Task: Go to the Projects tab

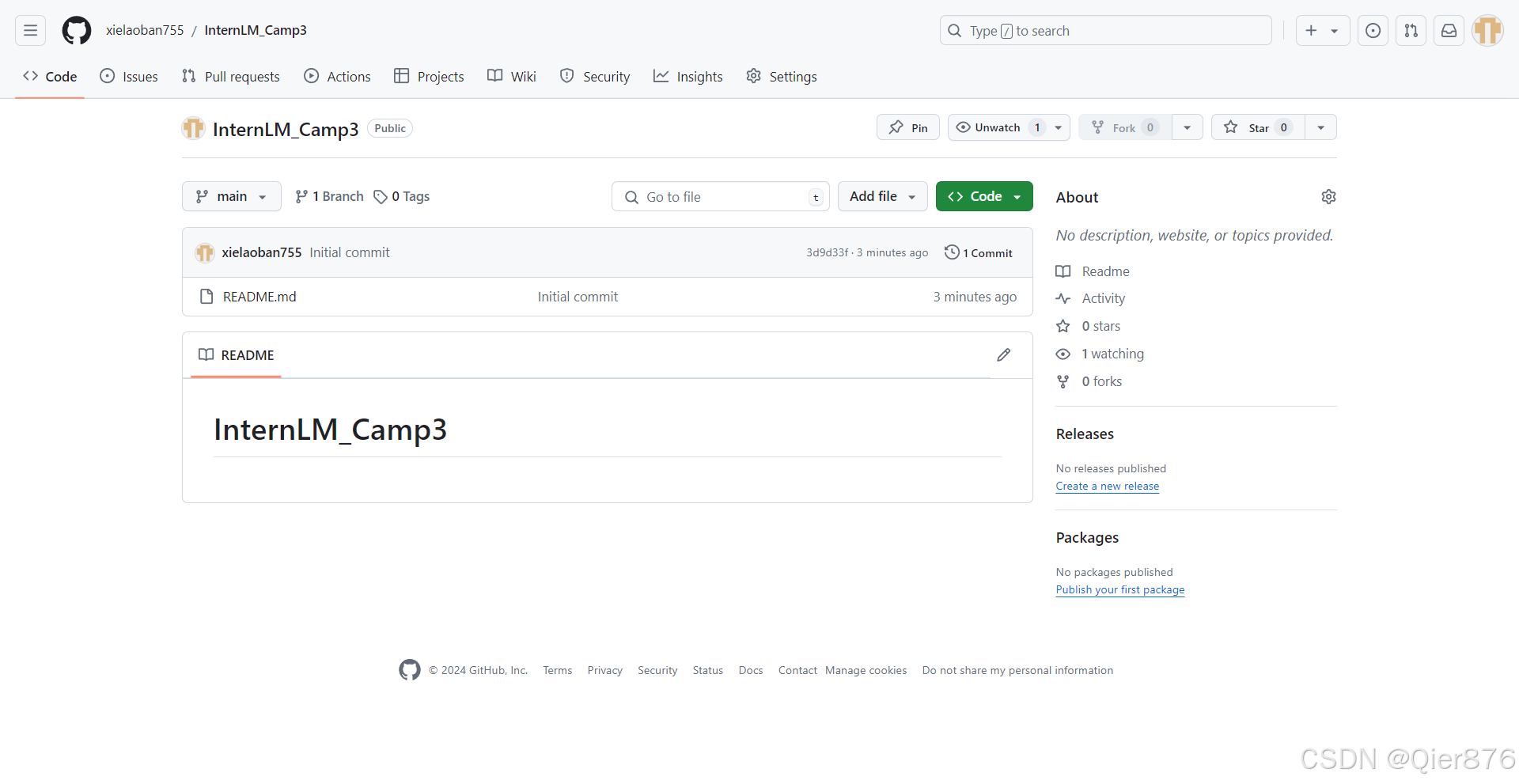Action: coord(430,77)
